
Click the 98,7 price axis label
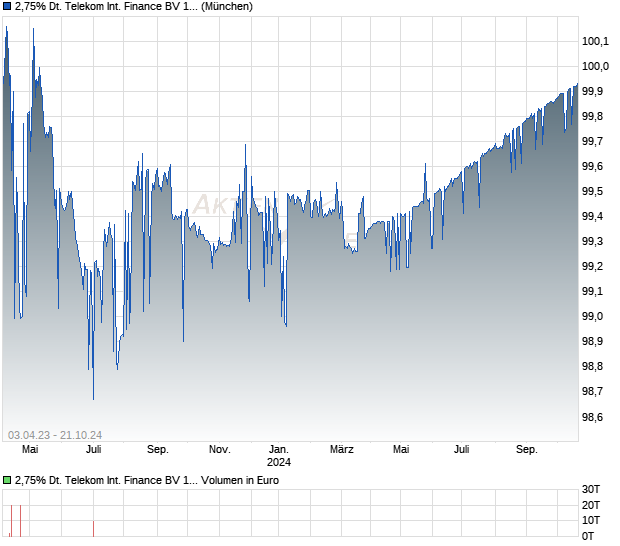(592, 392)
